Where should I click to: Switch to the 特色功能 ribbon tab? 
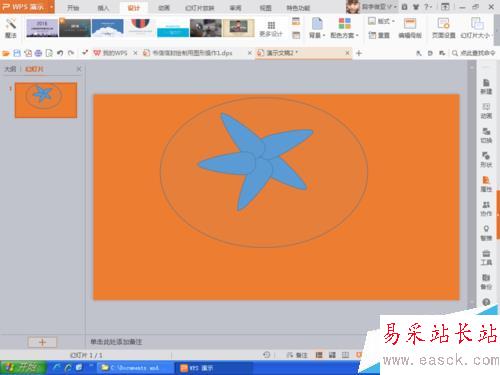tap(298, 8)
